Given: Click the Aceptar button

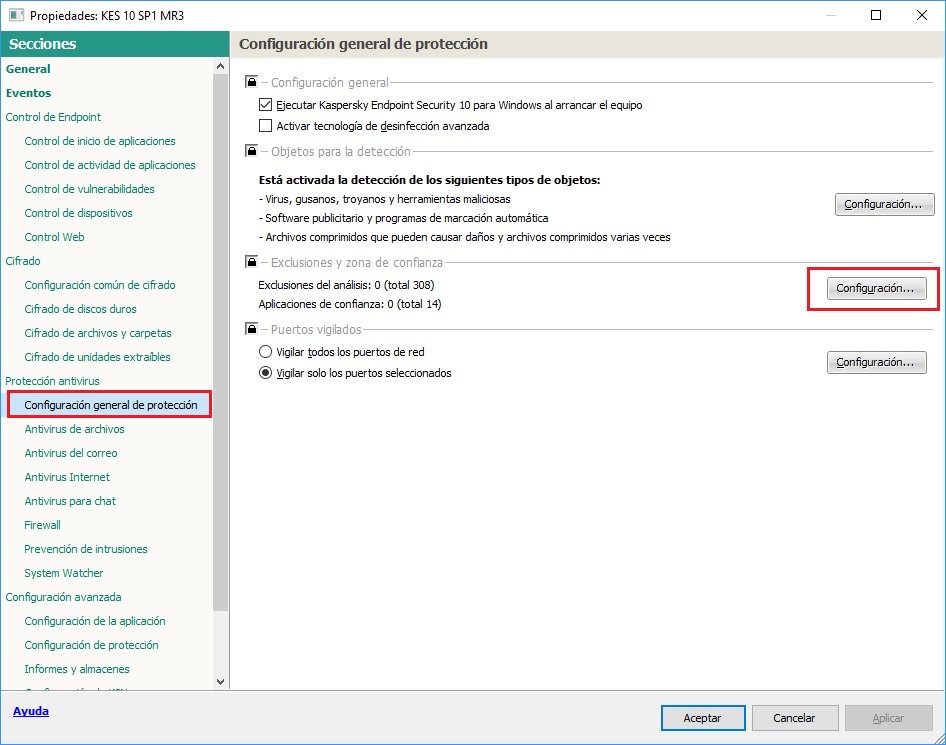Looking at the screenshot, I should [x=703, y=718].
